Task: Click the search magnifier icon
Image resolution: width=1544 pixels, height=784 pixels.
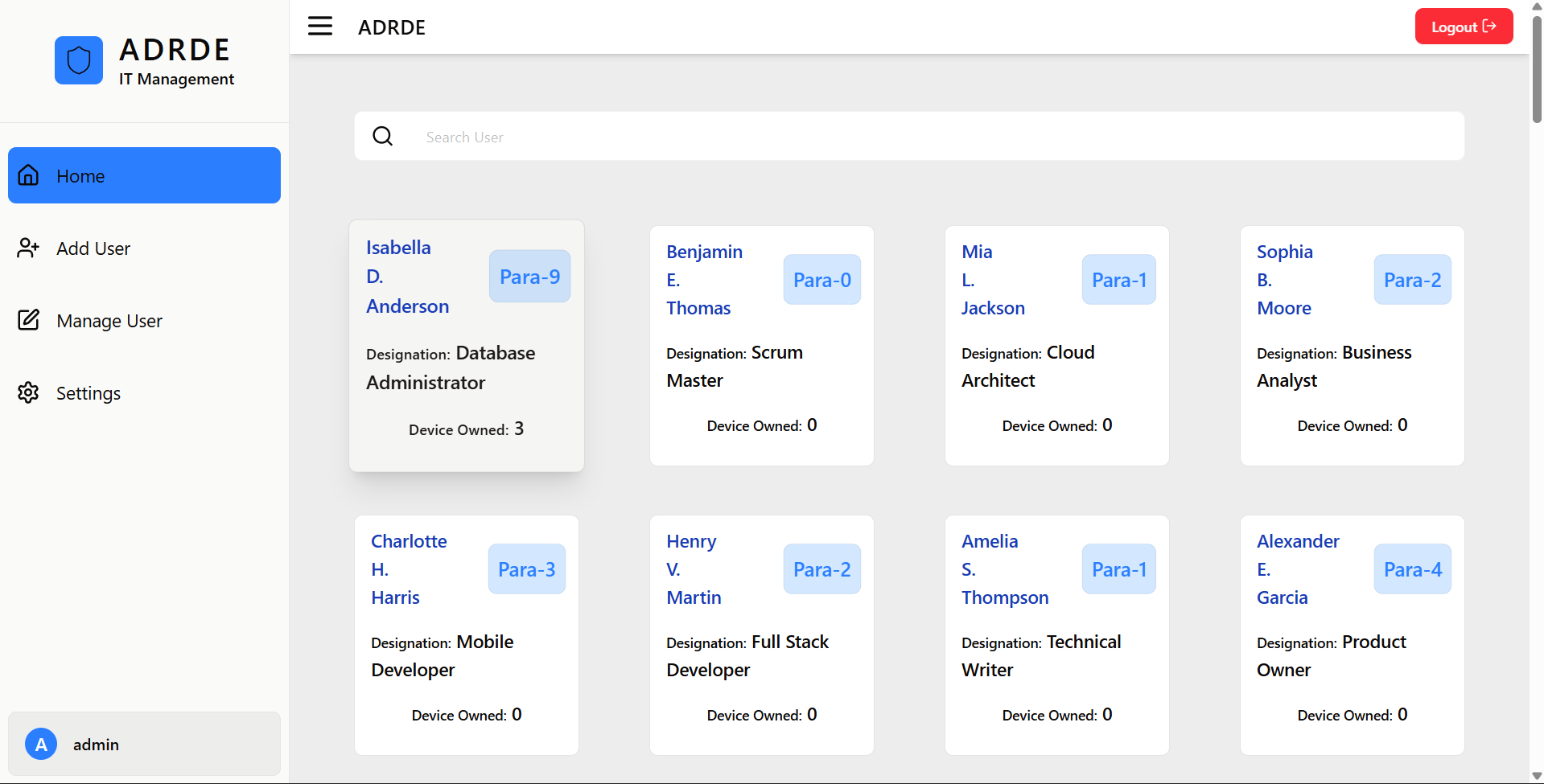Action: click(x=383, y=137)
